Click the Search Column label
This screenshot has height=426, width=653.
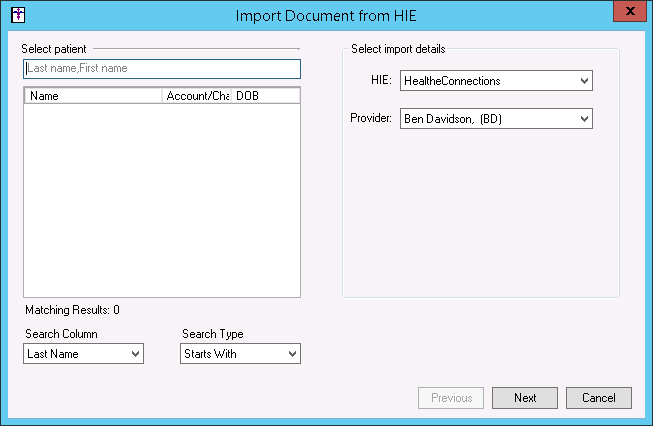61,334
